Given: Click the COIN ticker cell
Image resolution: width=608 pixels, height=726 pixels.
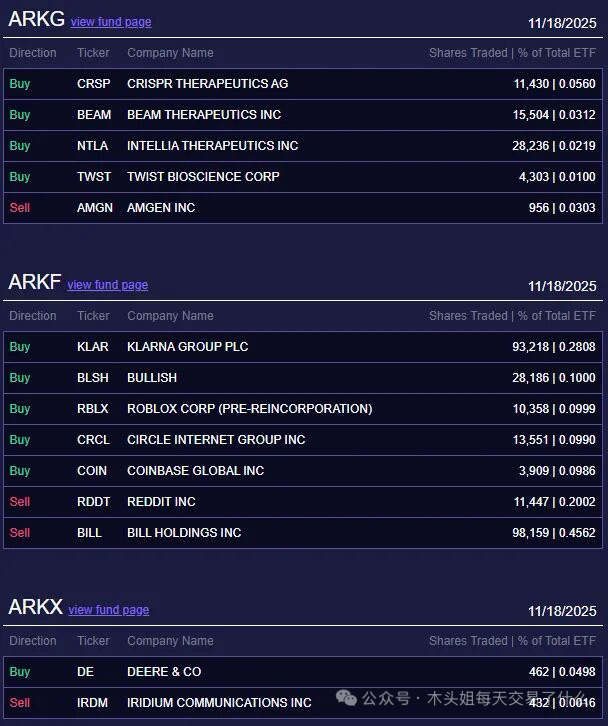Looking at the screenshot, I should [x=93, y=471].
